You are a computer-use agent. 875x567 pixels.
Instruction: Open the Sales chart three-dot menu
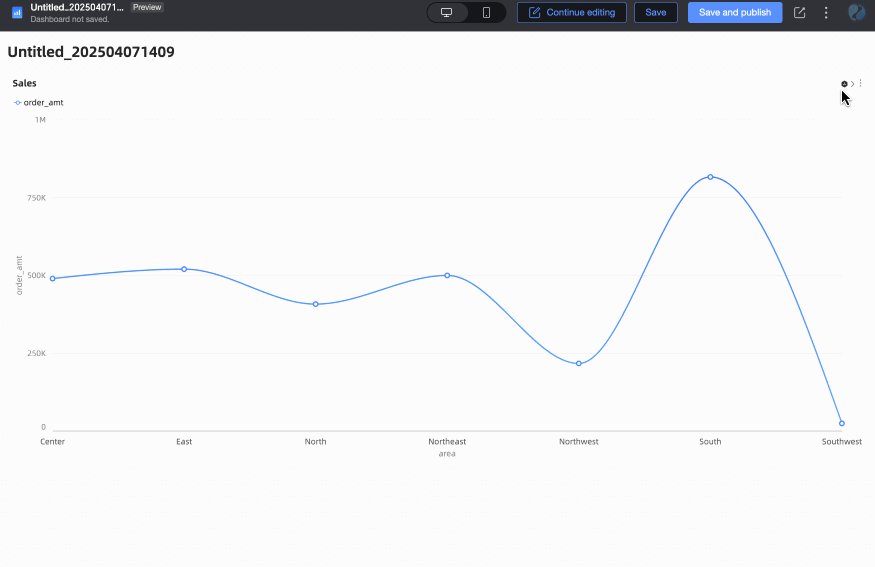860,83
